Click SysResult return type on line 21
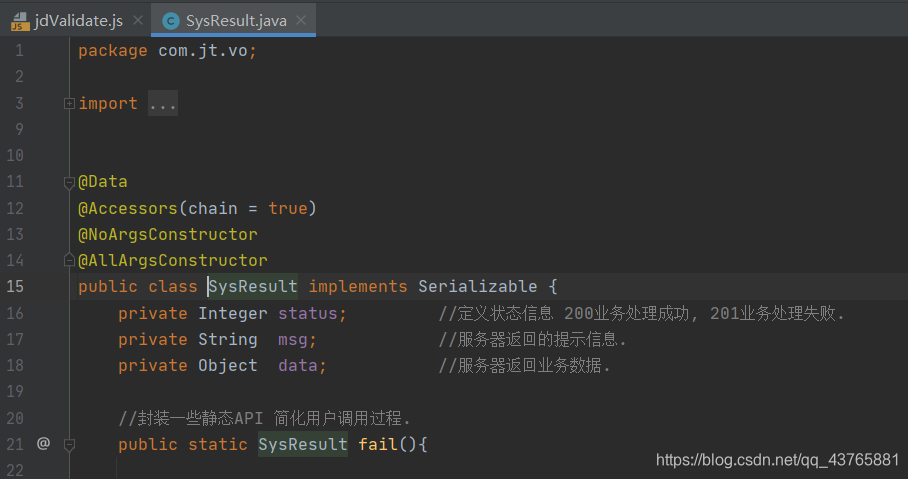The image size is (908, 479). pyautogui.click(x=303, y=444)
